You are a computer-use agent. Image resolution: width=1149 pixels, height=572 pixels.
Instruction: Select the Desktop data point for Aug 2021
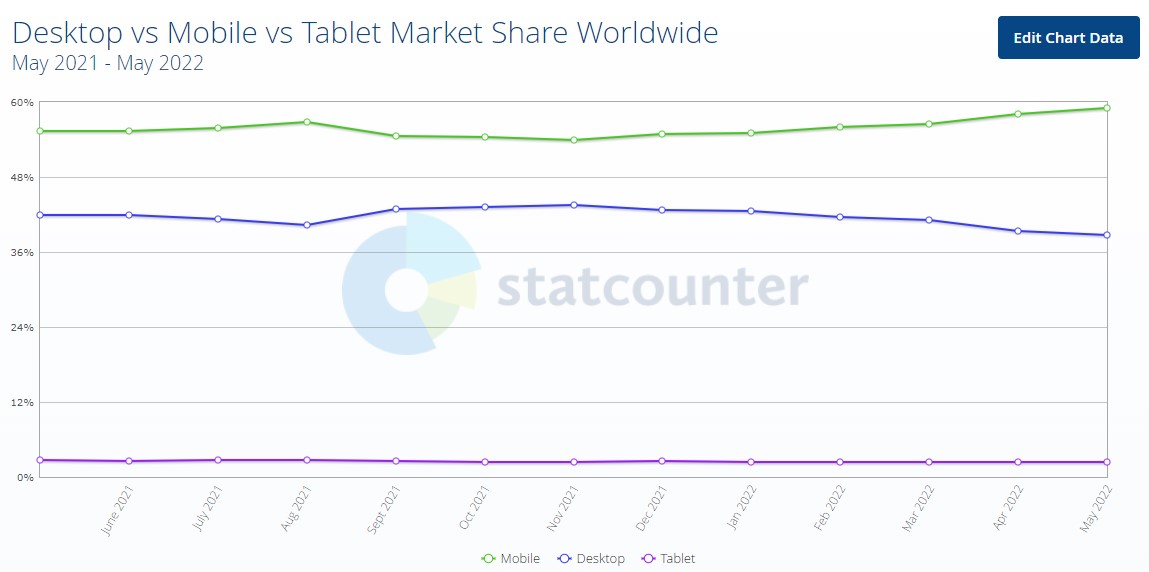[x=307, y=225]
